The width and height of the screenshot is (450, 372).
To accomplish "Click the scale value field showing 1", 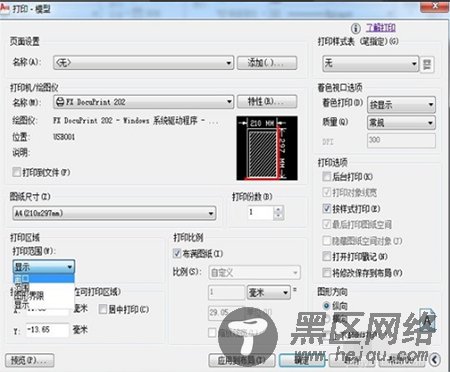I will point(227,292).
